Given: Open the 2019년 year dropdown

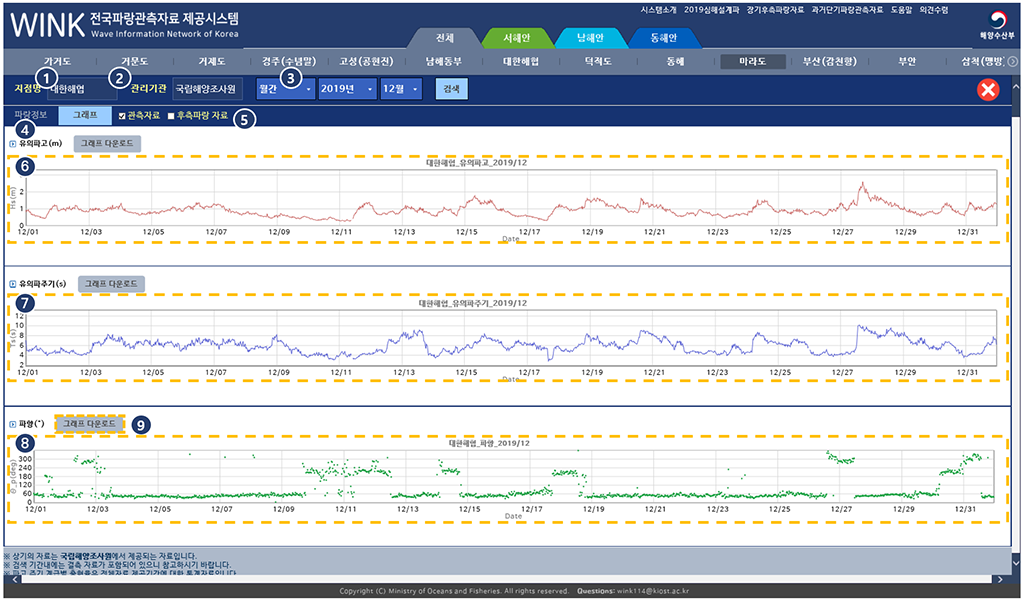Looking at the screenshot, I should pos(348,89).
